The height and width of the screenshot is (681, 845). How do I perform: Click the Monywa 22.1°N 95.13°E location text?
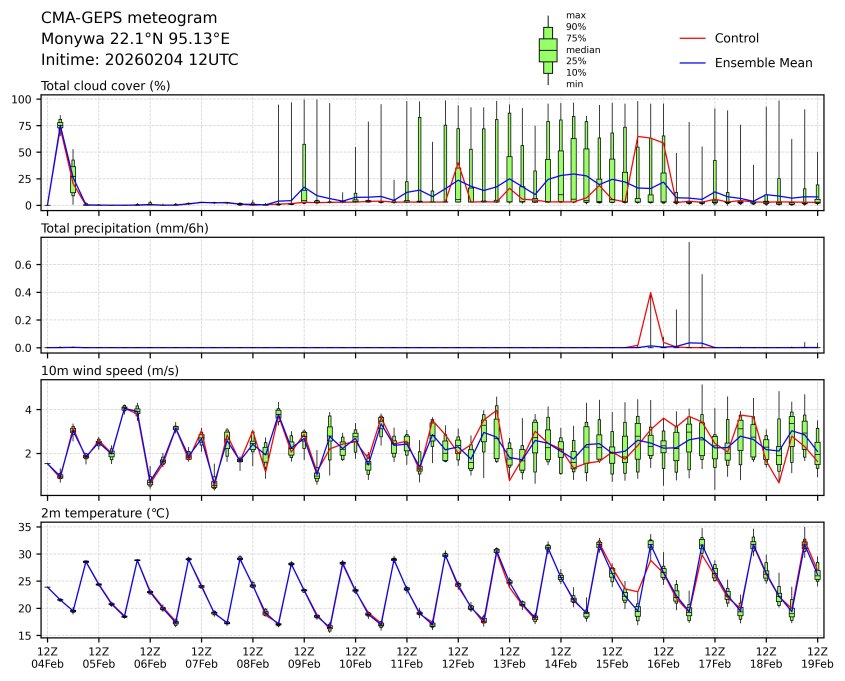(x=135, y=39)
